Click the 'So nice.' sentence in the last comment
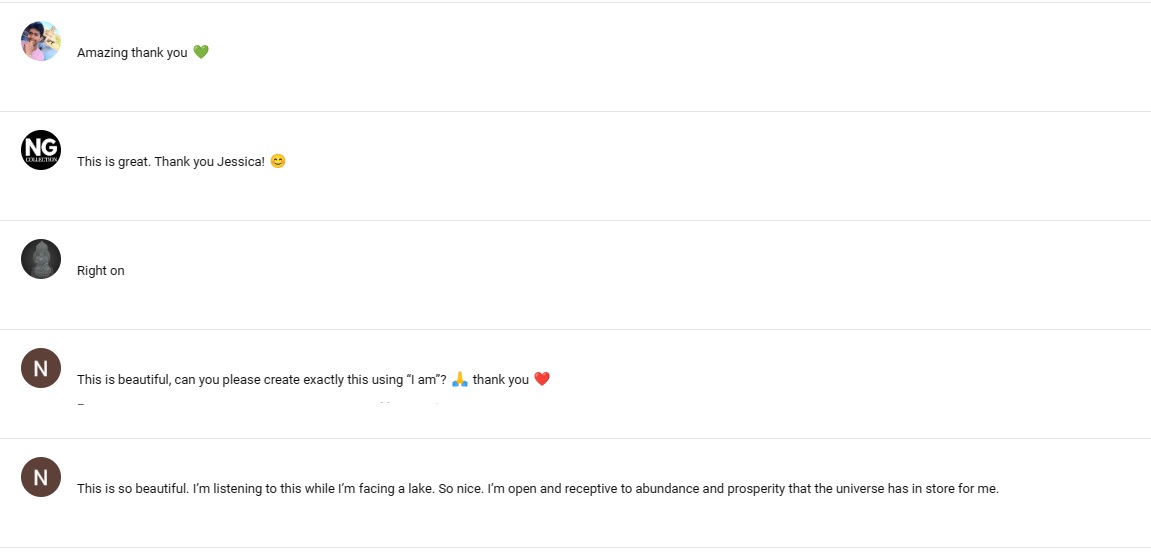Screen dimensions: 1151x554 [x=460, y=489]
